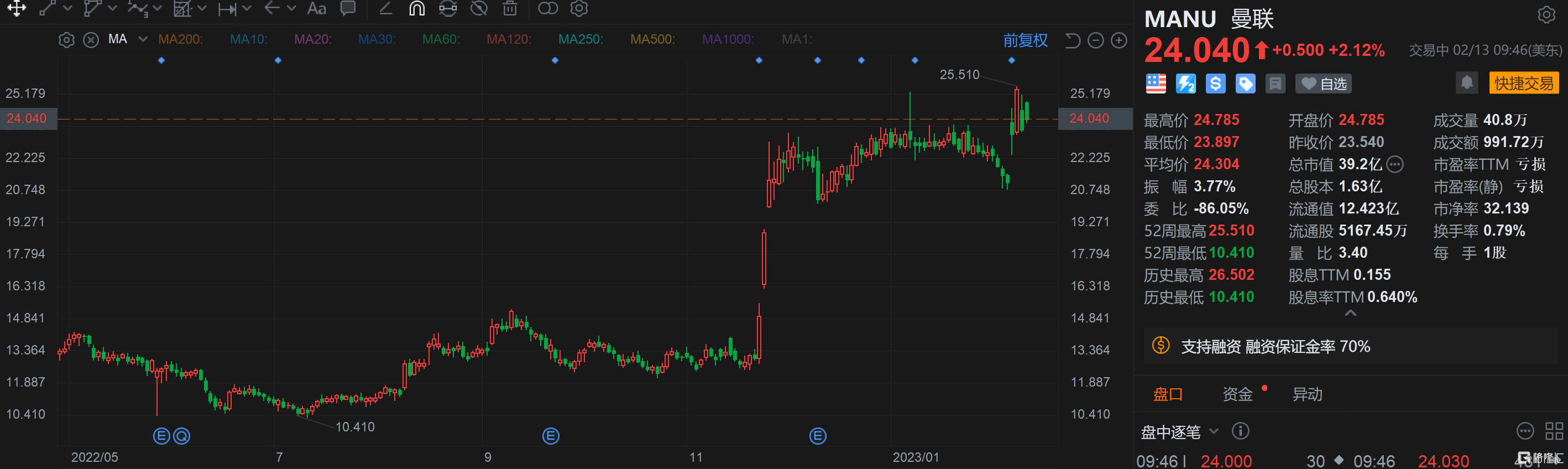The image size is (1568, 469).
Task: Click the price alert bell icon
Action: coord(1466,83)
